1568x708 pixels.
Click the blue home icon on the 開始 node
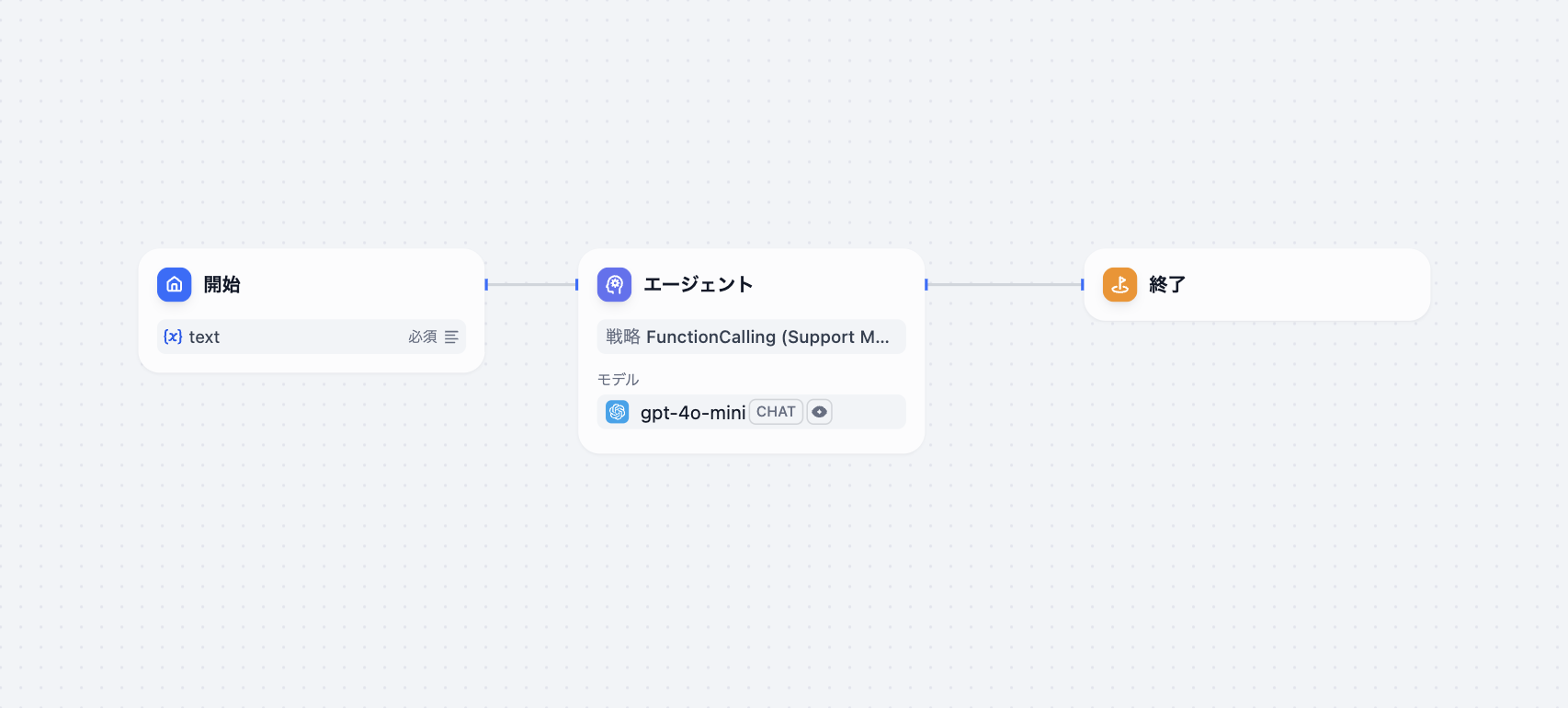(x=174, y=285)
